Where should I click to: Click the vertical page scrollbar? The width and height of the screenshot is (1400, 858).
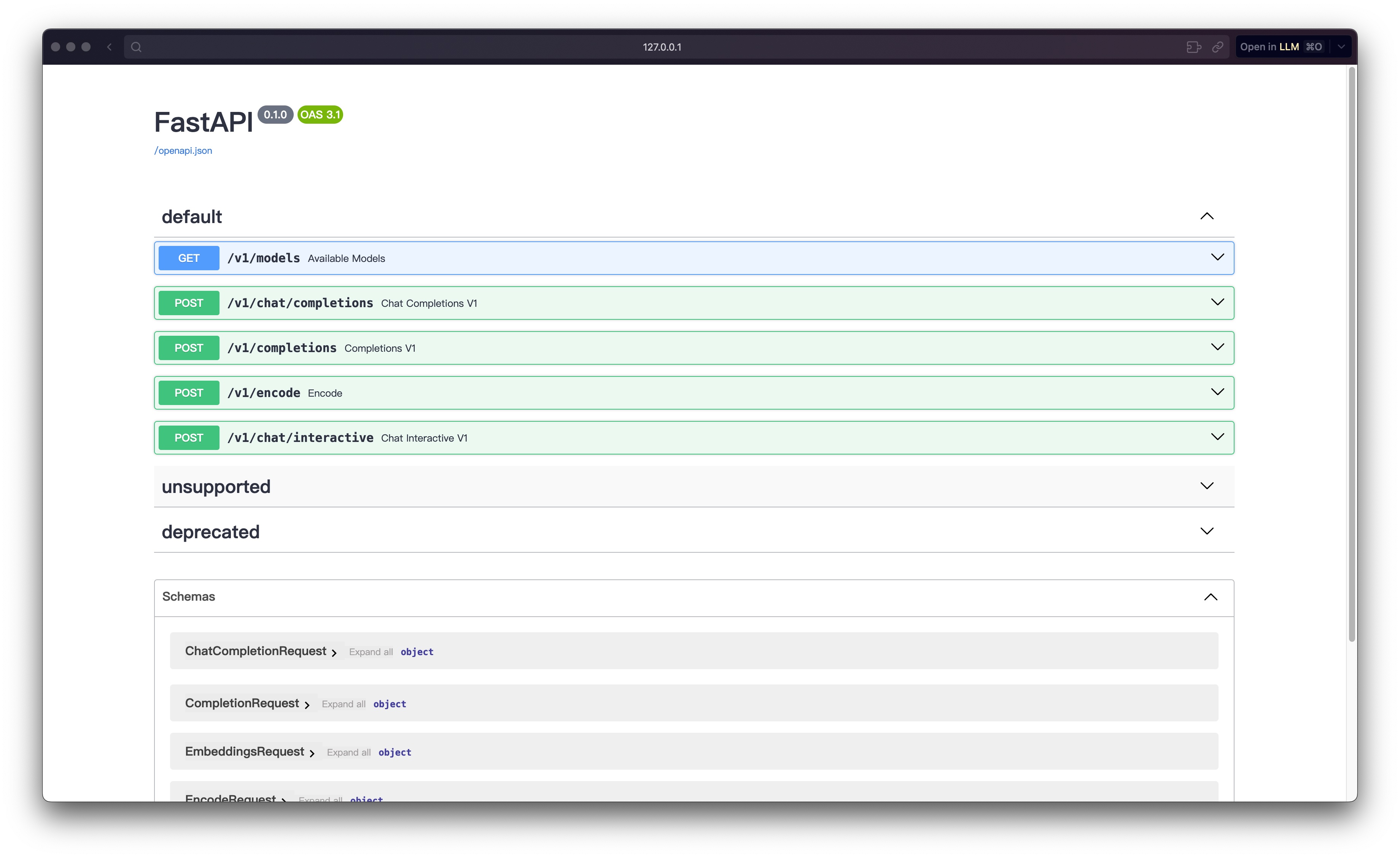1352,352
